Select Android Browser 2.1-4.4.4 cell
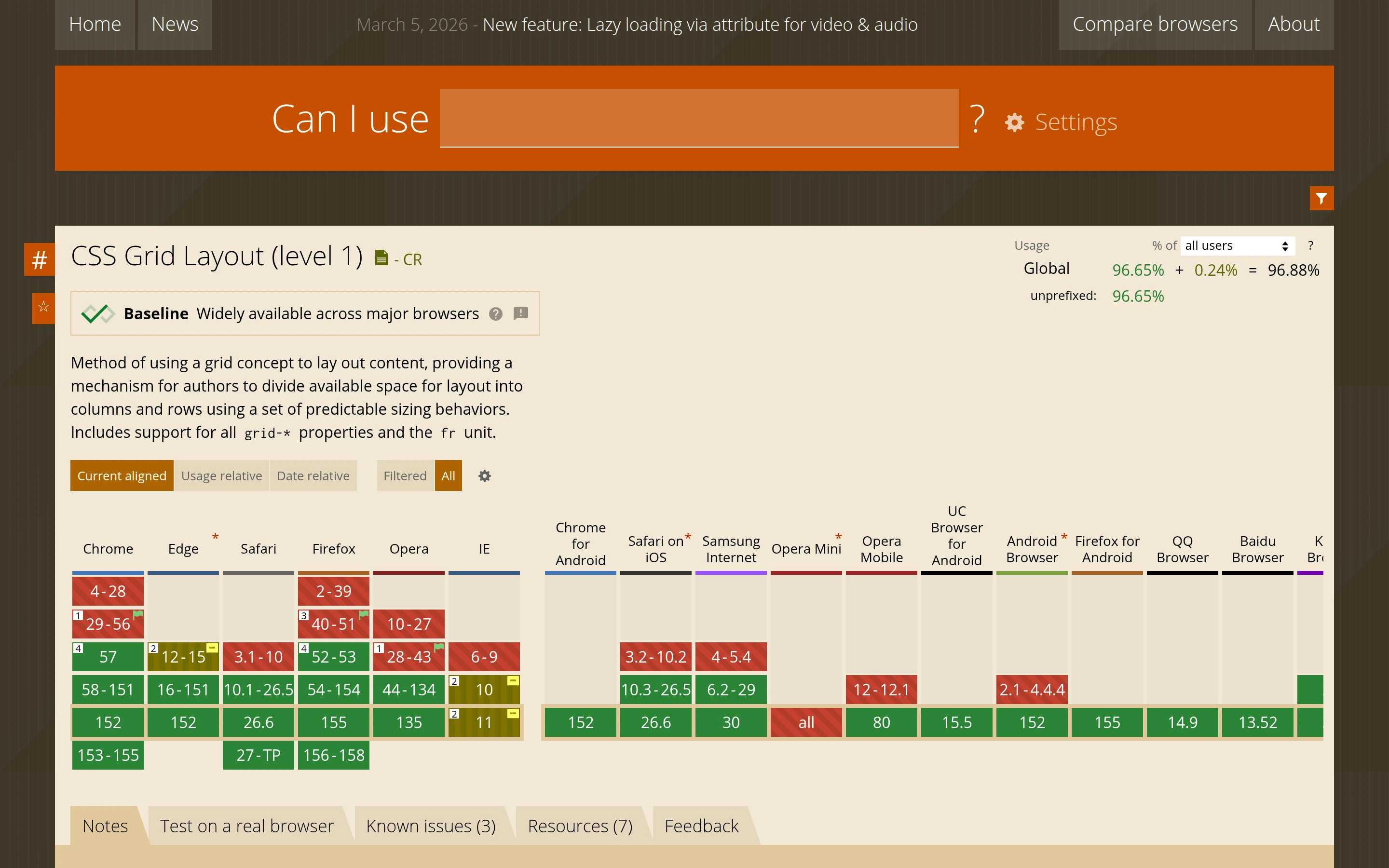The width and height of the screenshot is (1389, 868). click(1032, 690)
